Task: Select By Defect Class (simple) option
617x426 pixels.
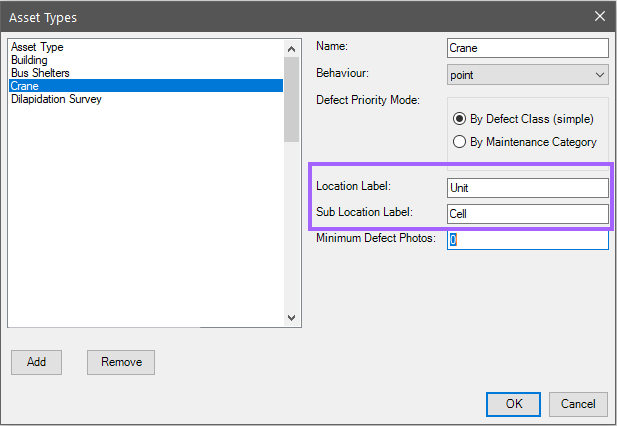Action: [x=461, y=118]
